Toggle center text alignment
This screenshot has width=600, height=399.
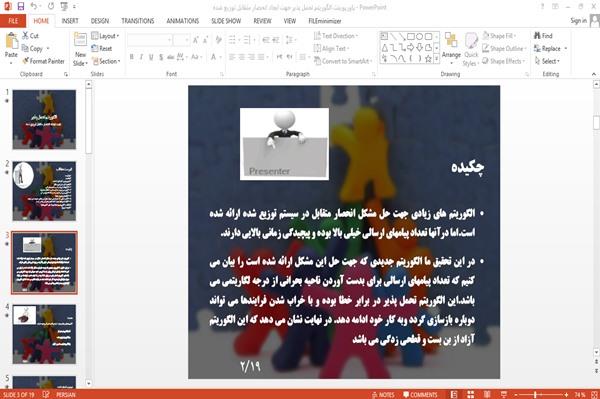tap(241, 57)
